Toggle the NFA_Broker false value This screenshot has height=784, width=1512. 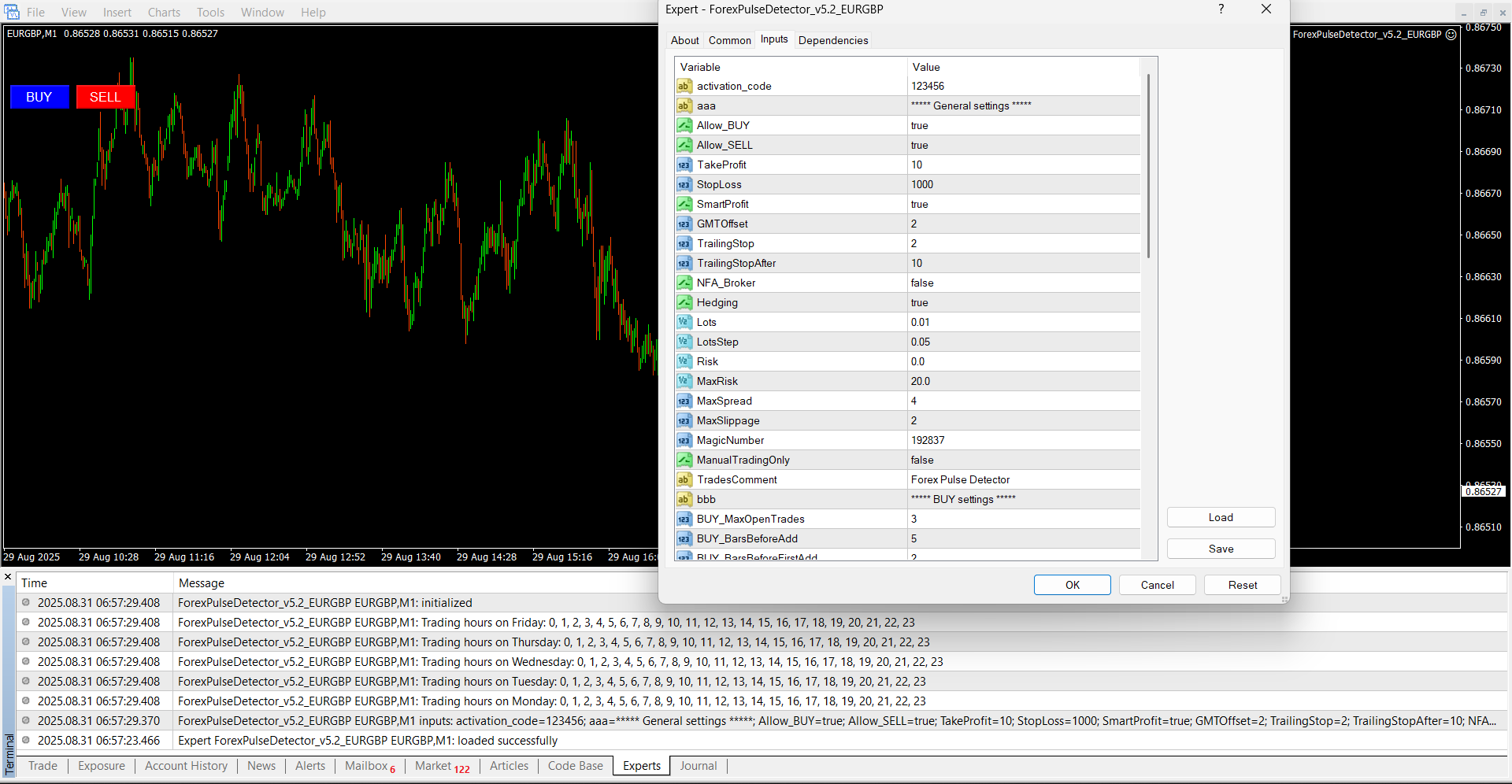(1024, 283)
